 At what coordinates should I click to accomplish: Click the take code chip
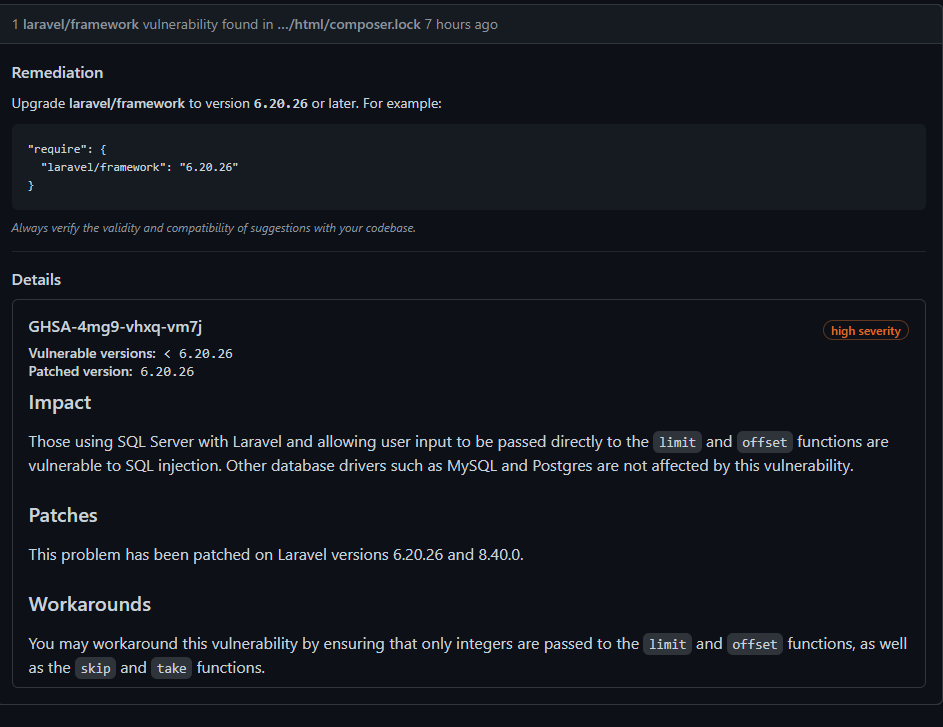pos(171,669)
